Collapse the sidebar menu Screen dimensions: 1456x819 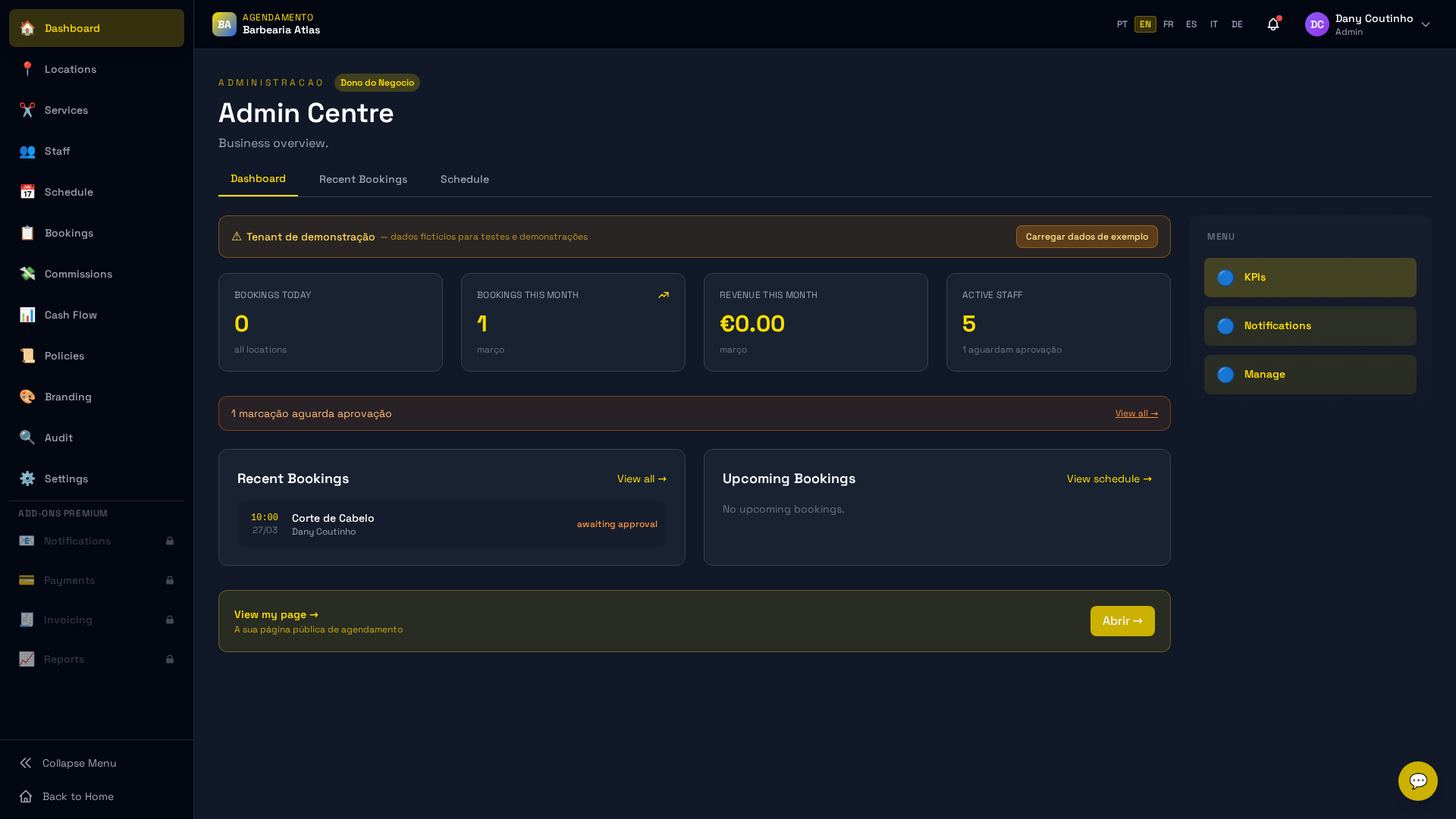click(79, 763)
